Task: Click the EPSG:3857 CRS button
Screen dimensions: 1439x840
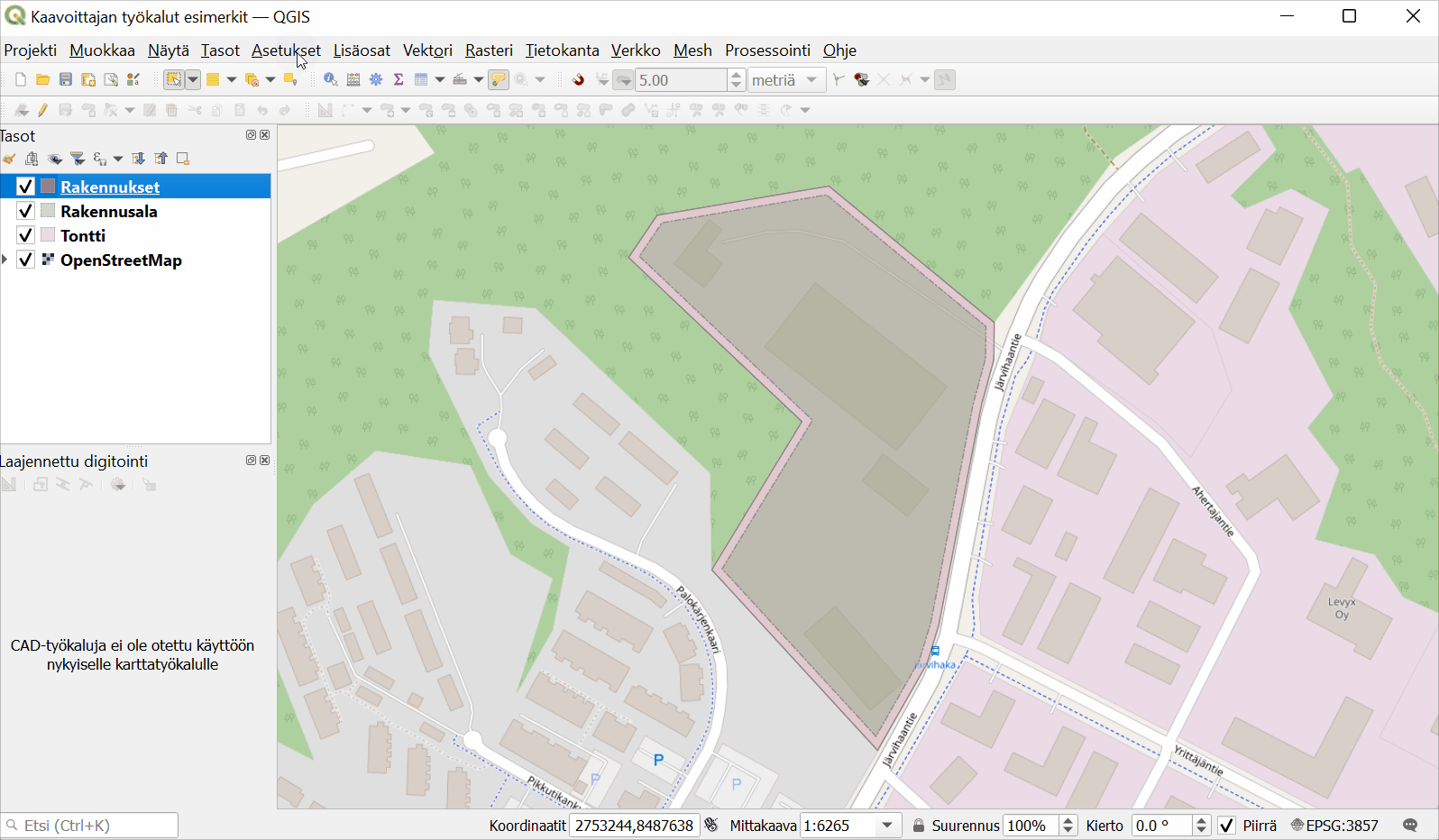Action: coord(1334,826)
